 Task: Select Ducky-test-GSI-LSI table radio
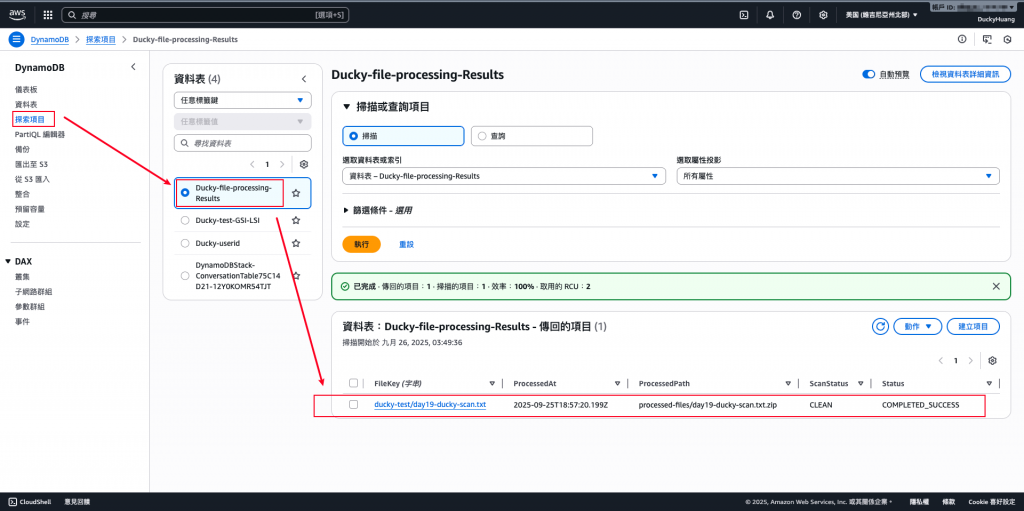pyautogui.click(x=185, y=221)
